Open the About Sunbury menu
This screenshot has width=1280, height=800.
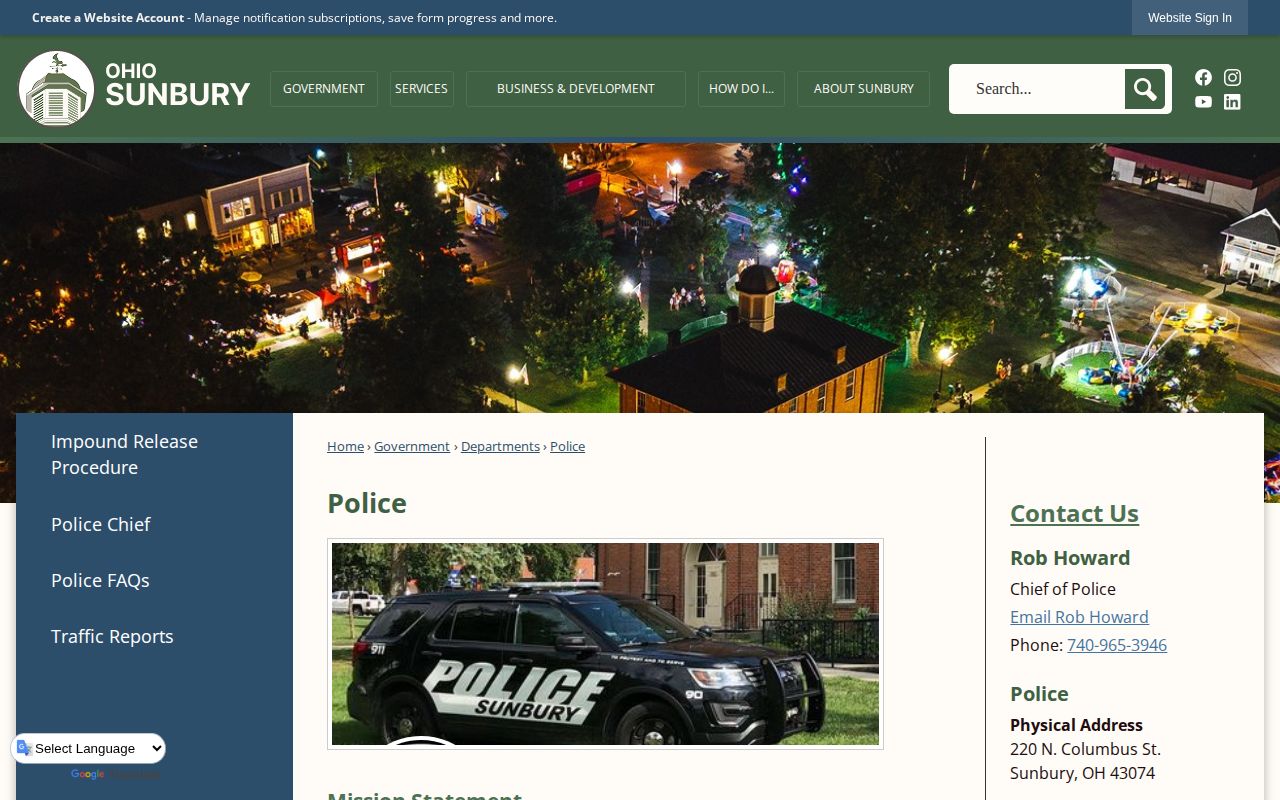864,89
